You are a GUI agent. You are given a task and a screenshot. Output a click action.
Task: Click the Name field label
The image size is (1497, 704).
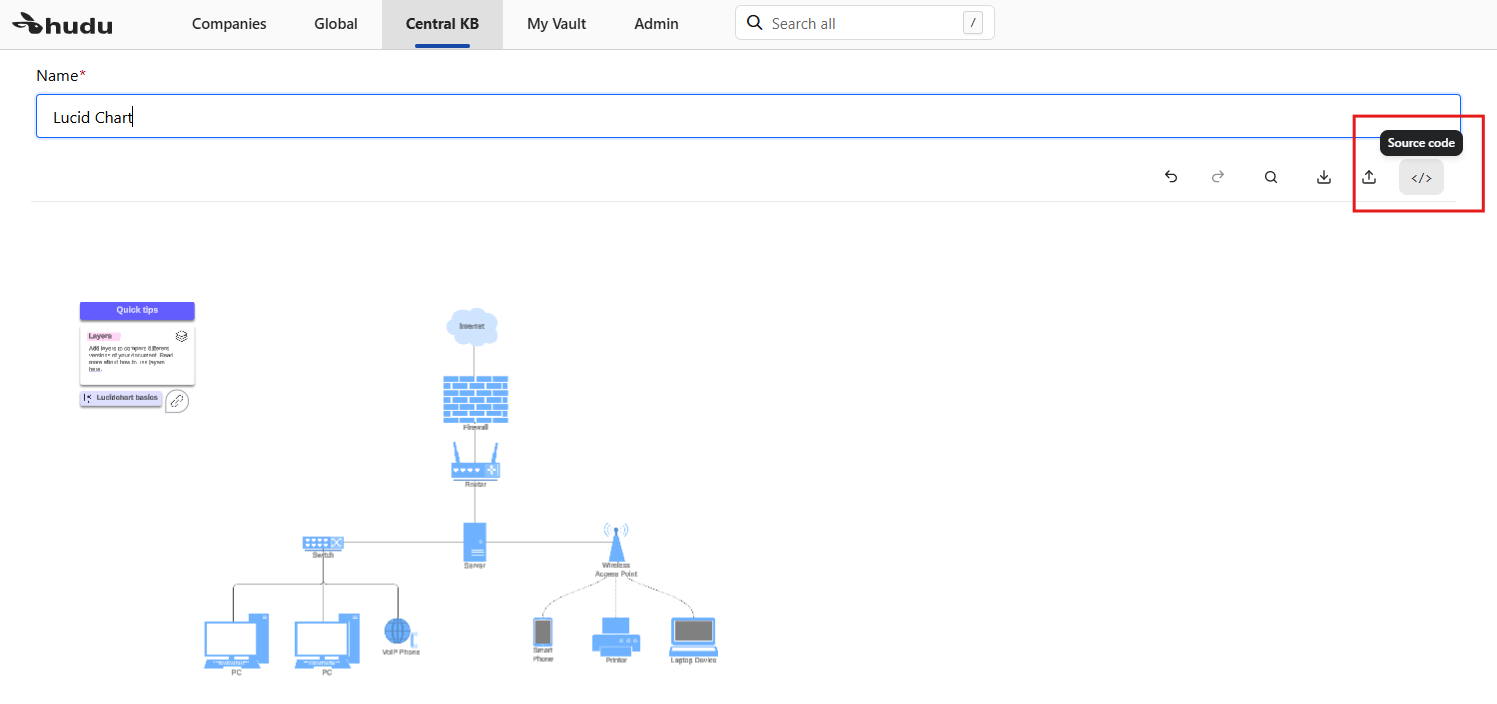pos(61,76)
